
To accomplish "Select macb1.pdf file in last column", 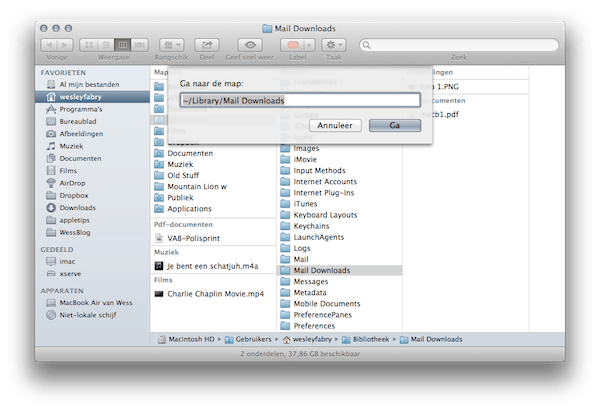I will [466, 114].
